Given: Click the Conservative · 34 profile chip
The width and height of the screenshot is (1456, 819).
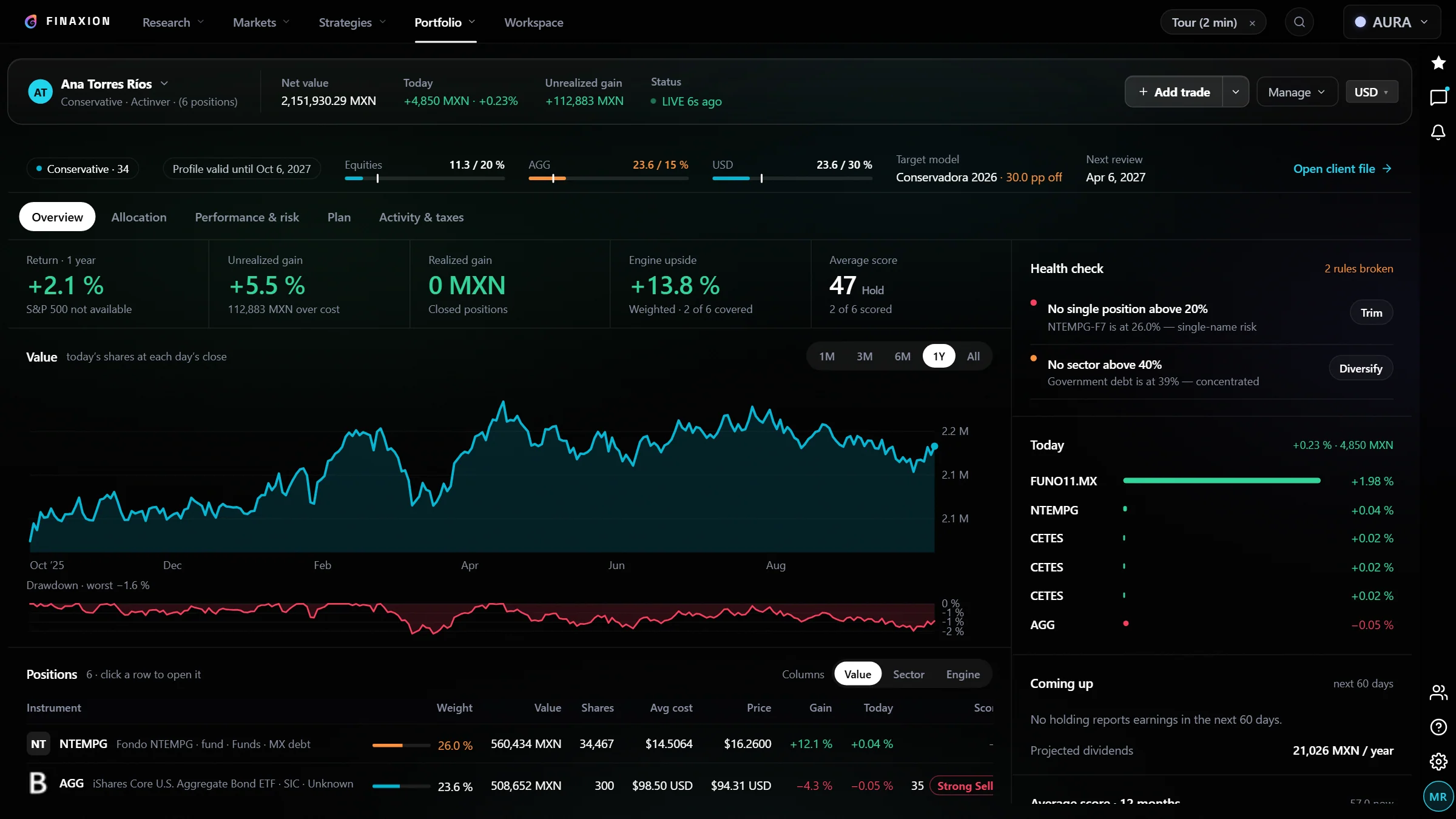Looking at the screenshot, I should [x=83, y=169].
